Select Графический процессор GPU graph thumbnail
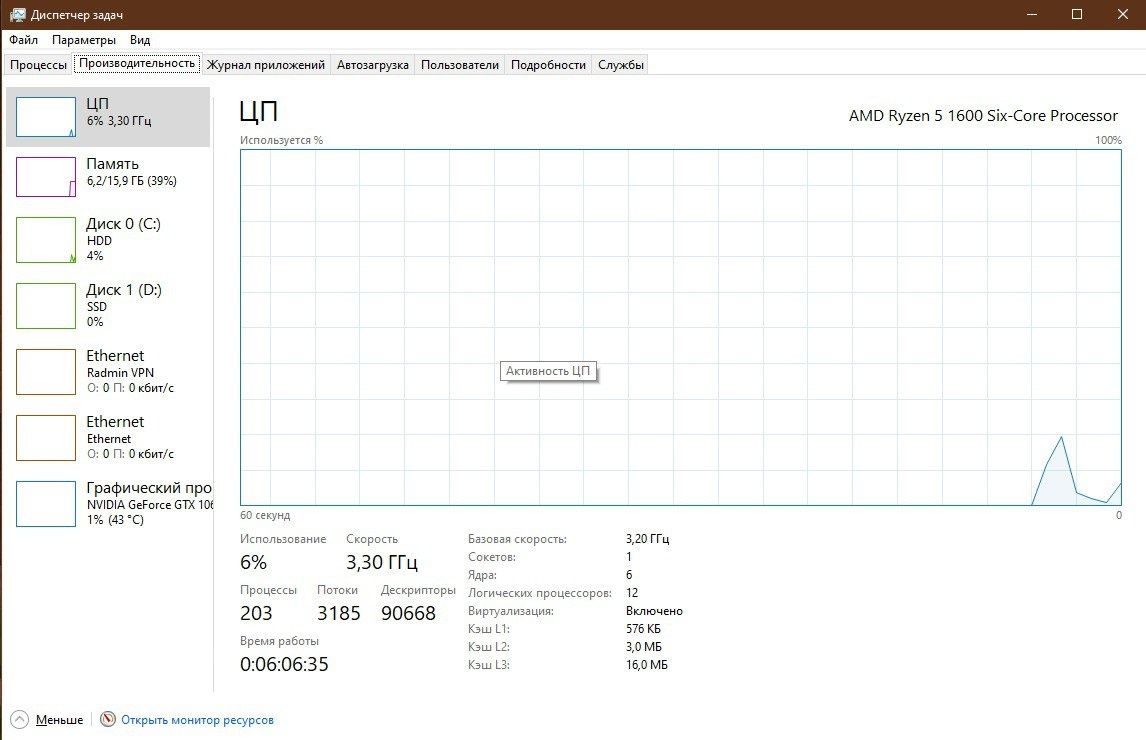The image size is (1146, 740). tap(46, 504)
